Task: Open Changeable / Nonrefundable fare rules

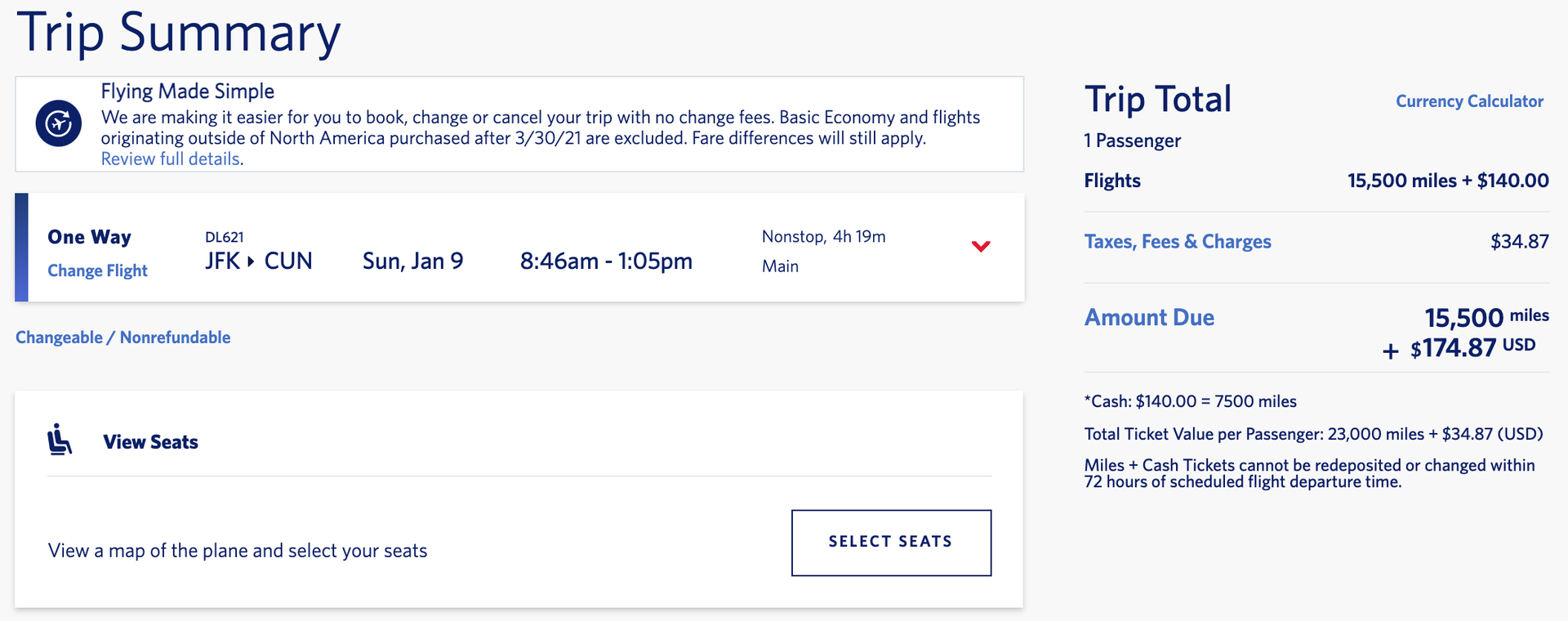Action: click(122, 337)
